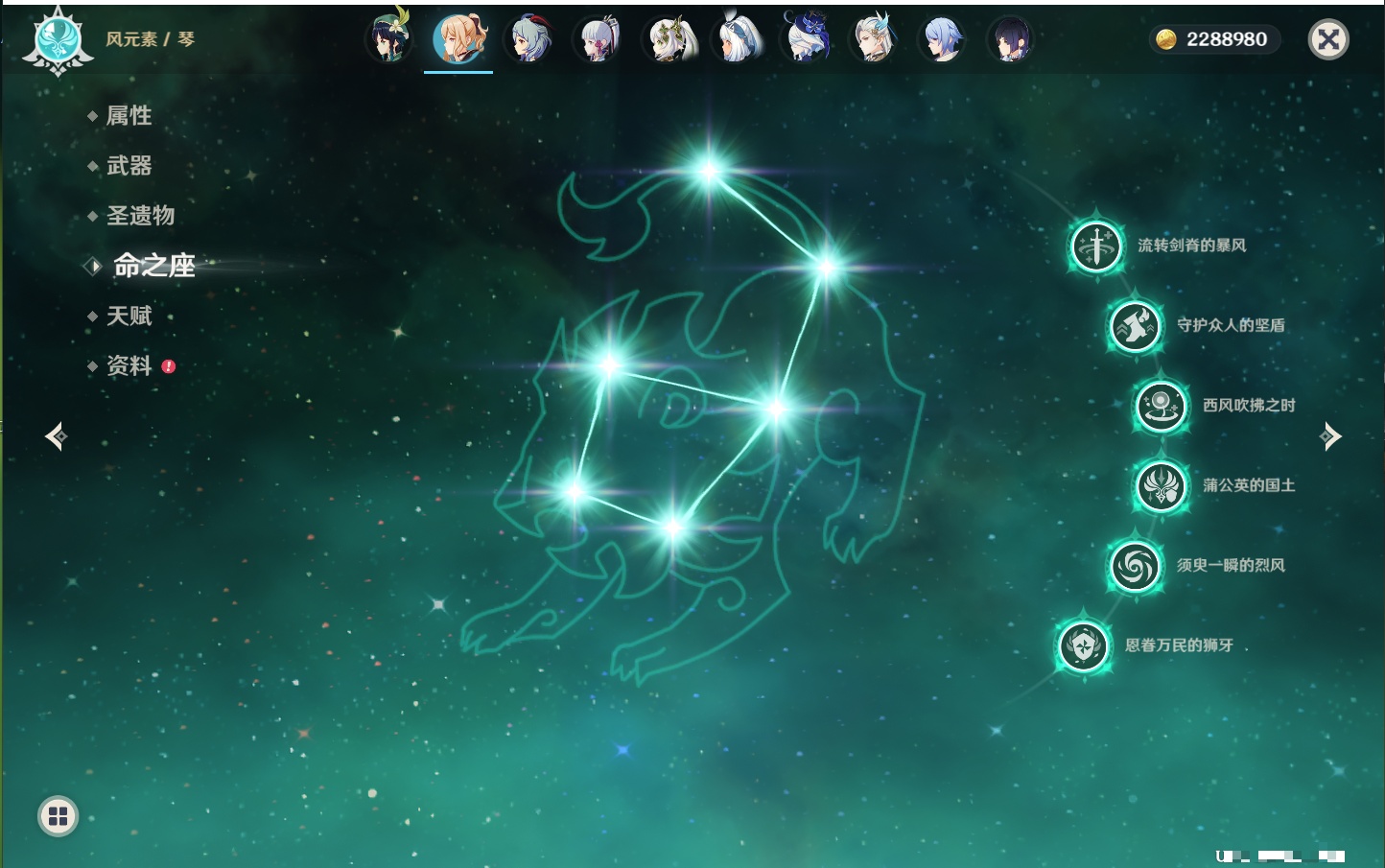
Task: Open the four-square grid button
Action: (x=58, y=816)
